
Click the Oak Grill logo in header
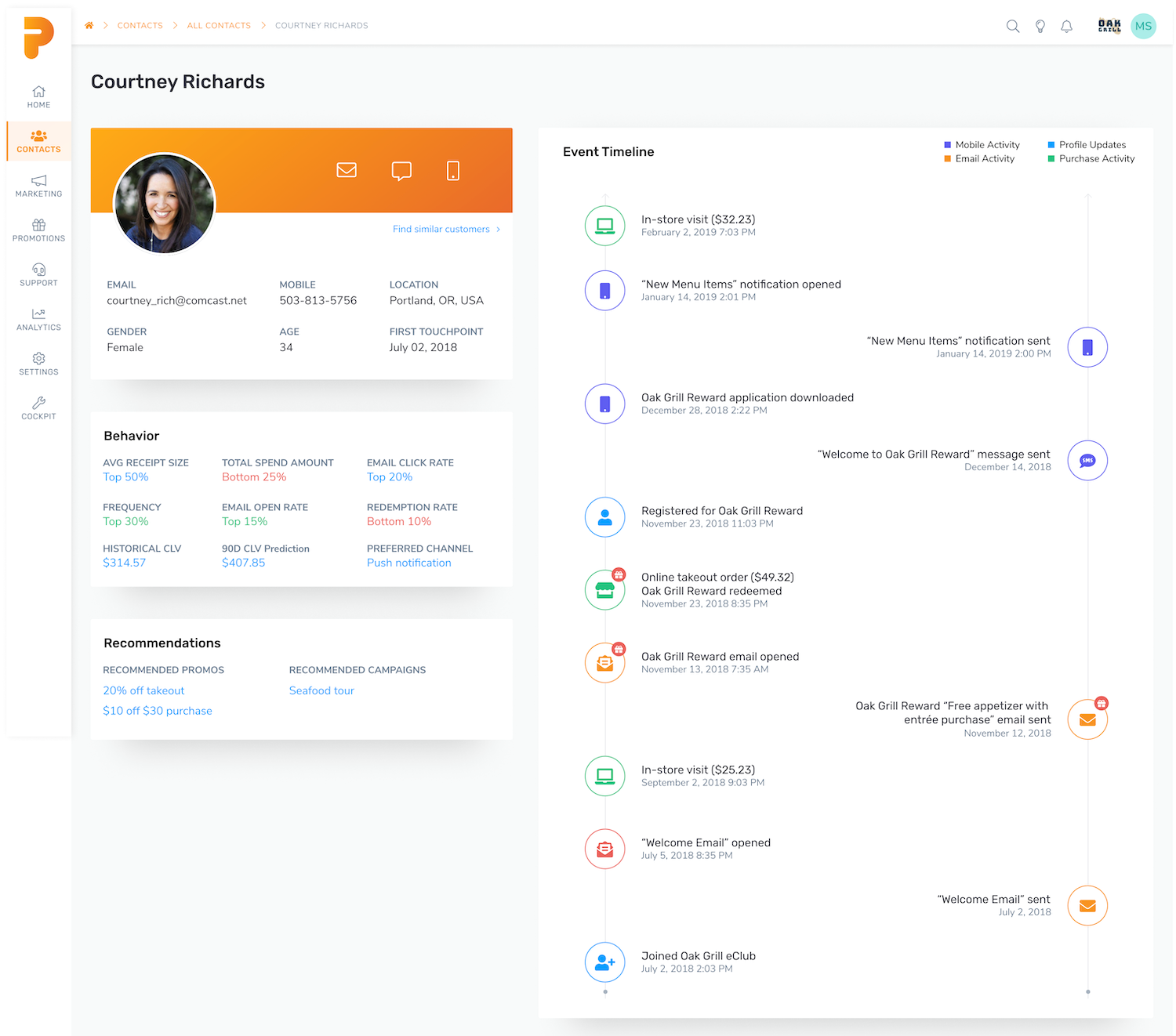pos(1109,26)
